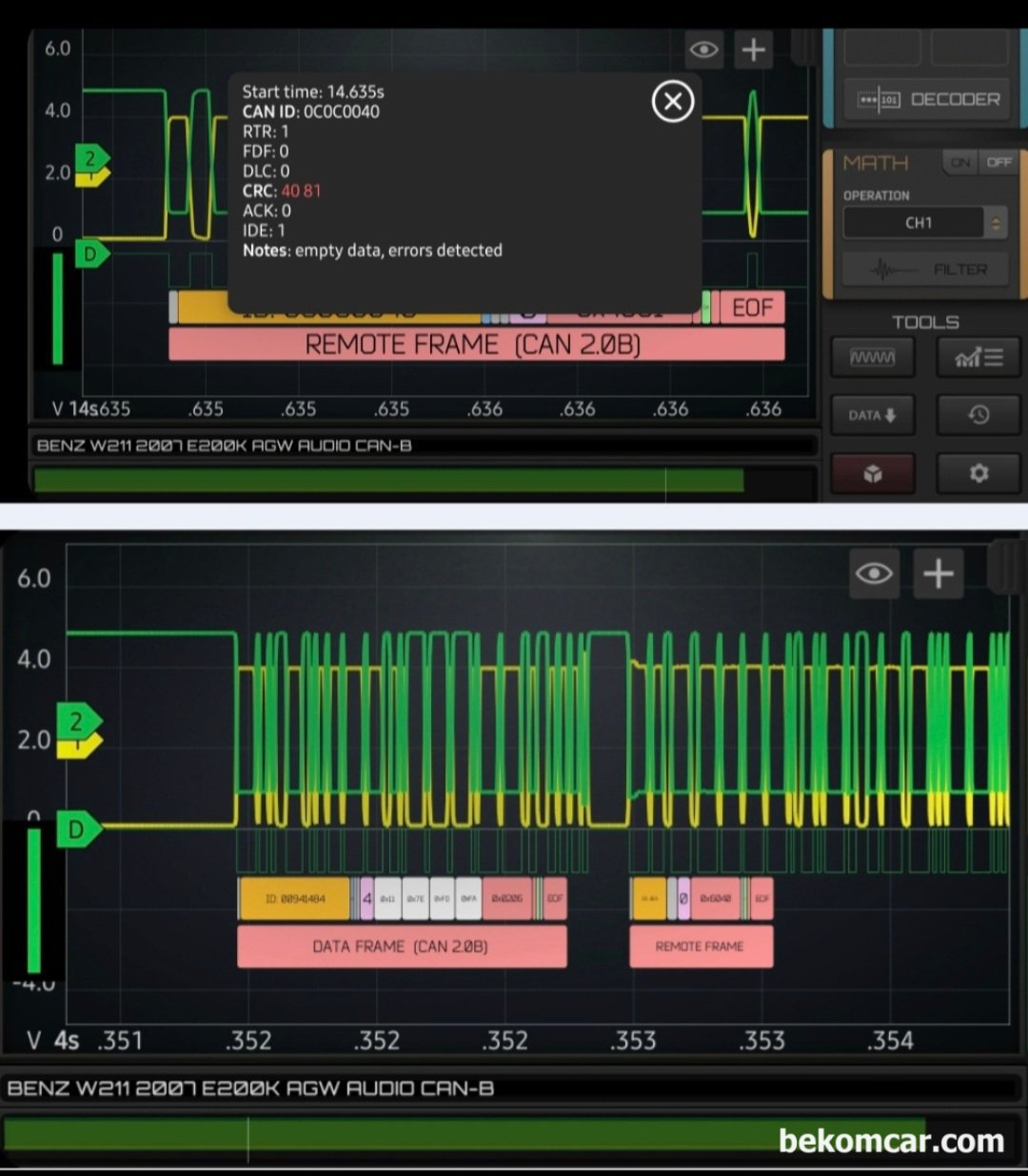
Task: Add a trace with lower graph plus icon
Action: tap(939, 573)
